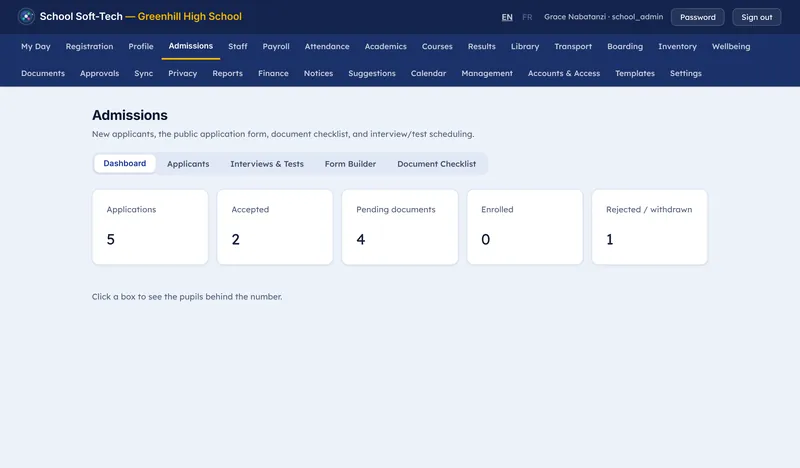800x468 pixels.
Task: Click the Applications stat card showing 5
Action: point(150,227)
